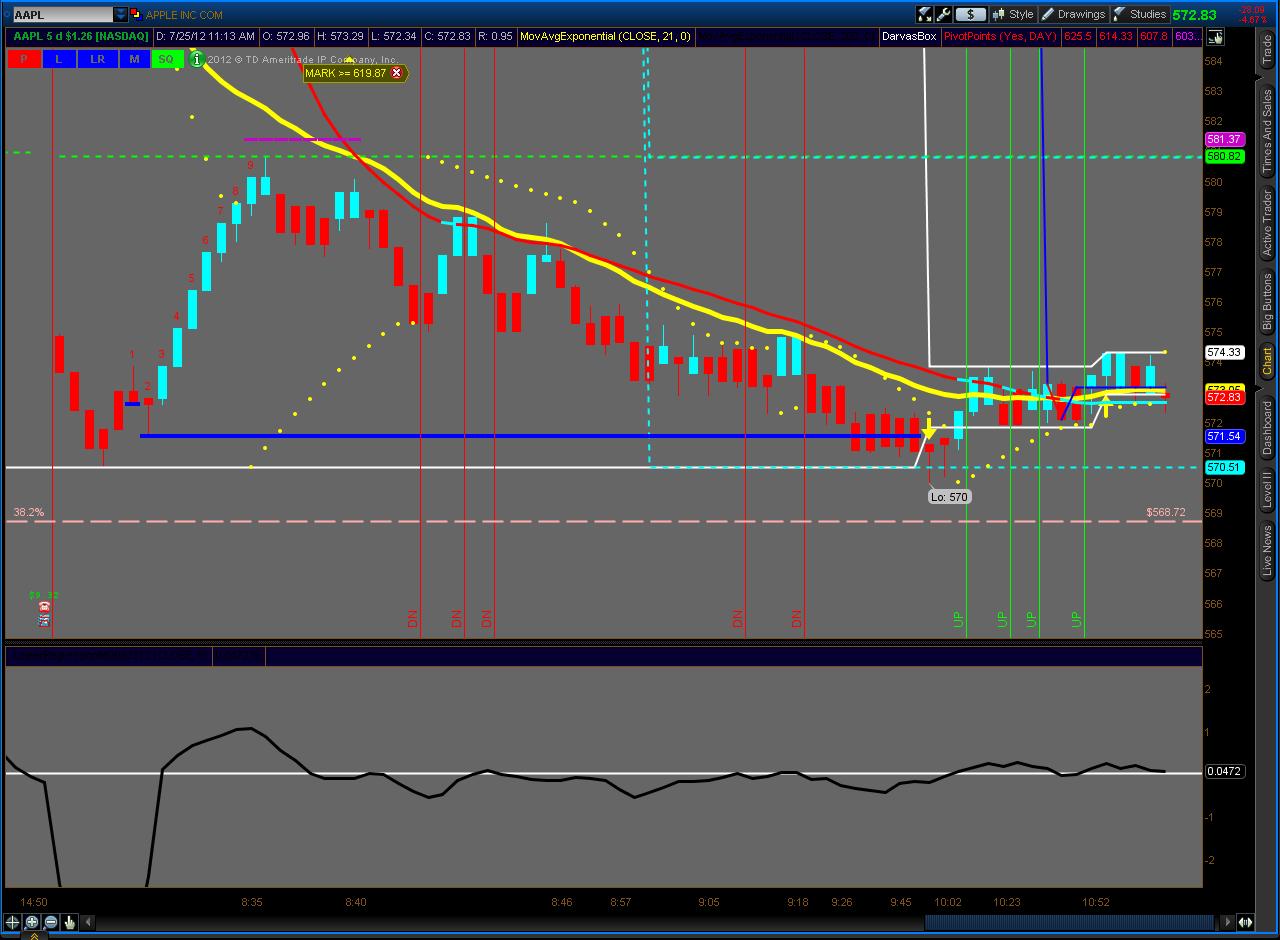The height and width of the screenshot is (940, 1280).
Task: Select the crosshair cursor tool at bottom left
Action: (12, 922)
